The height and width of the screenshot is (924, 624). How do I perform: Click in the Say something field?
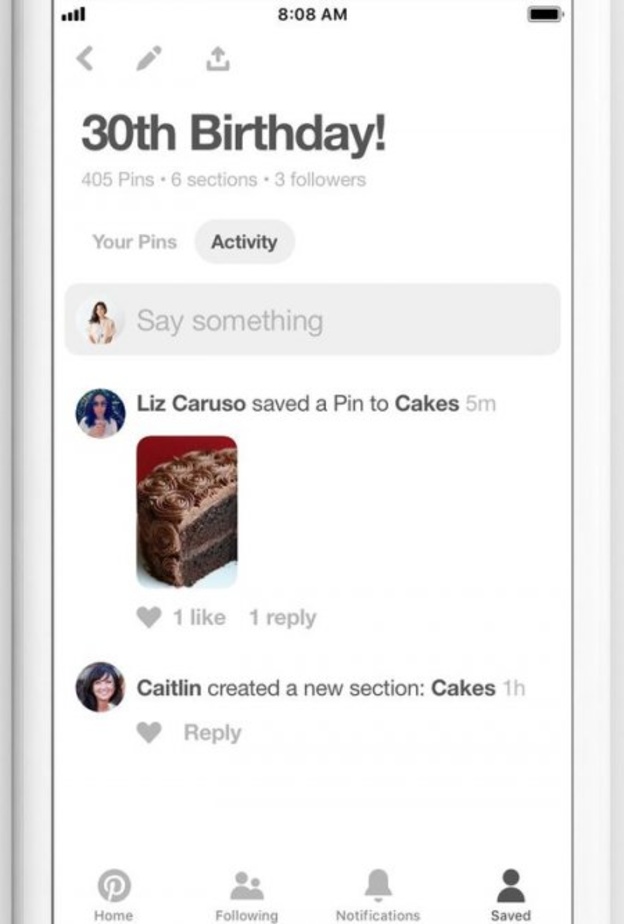[330, 321]
